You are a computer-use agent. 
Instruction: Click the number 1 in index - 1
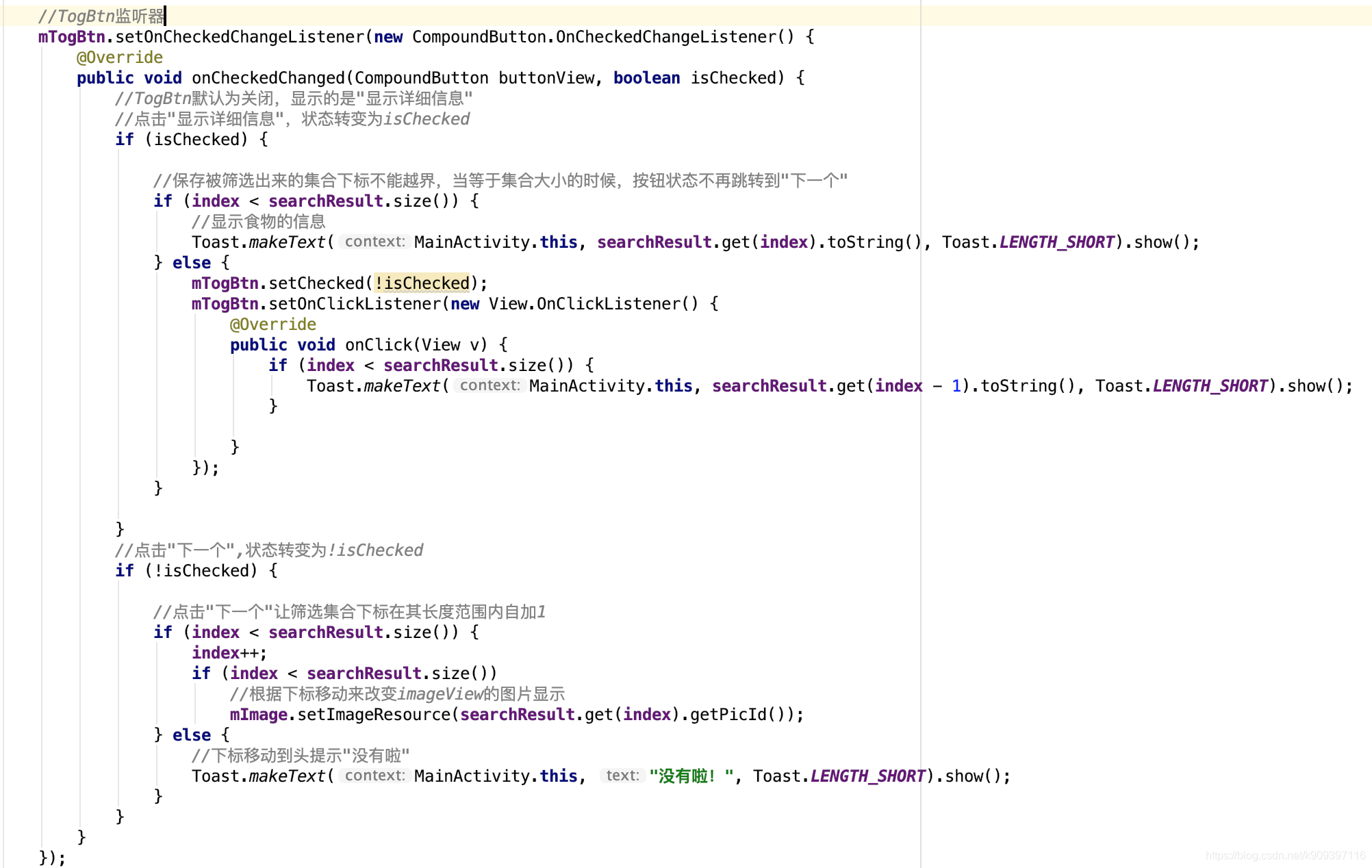pyautogui.click(x=956, y=386)
